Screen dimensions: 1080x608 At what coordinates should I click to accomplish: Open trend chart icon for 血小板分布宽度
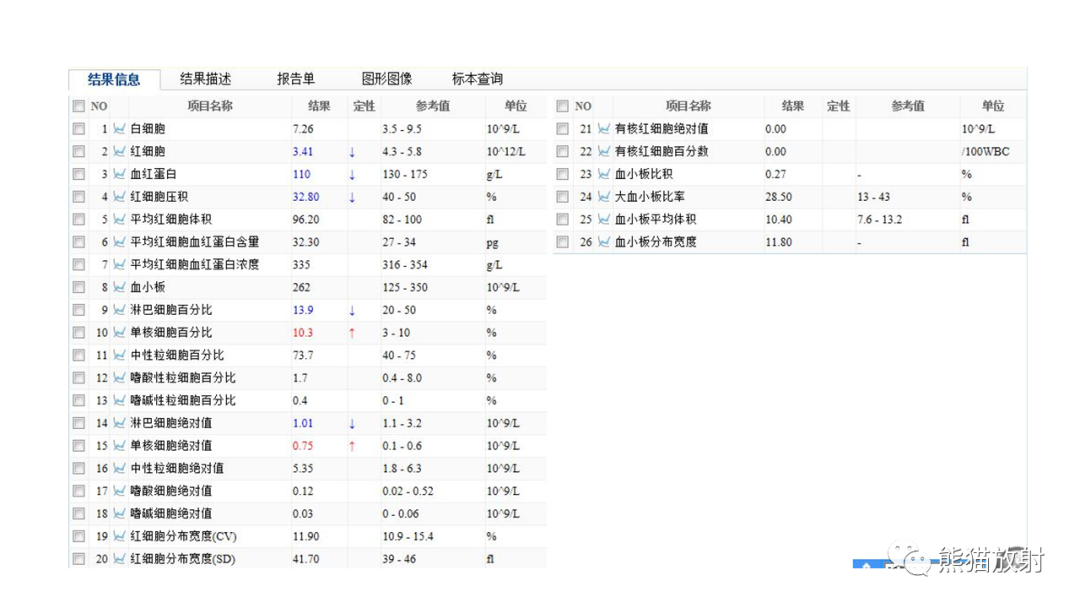[x=604, y=242]
